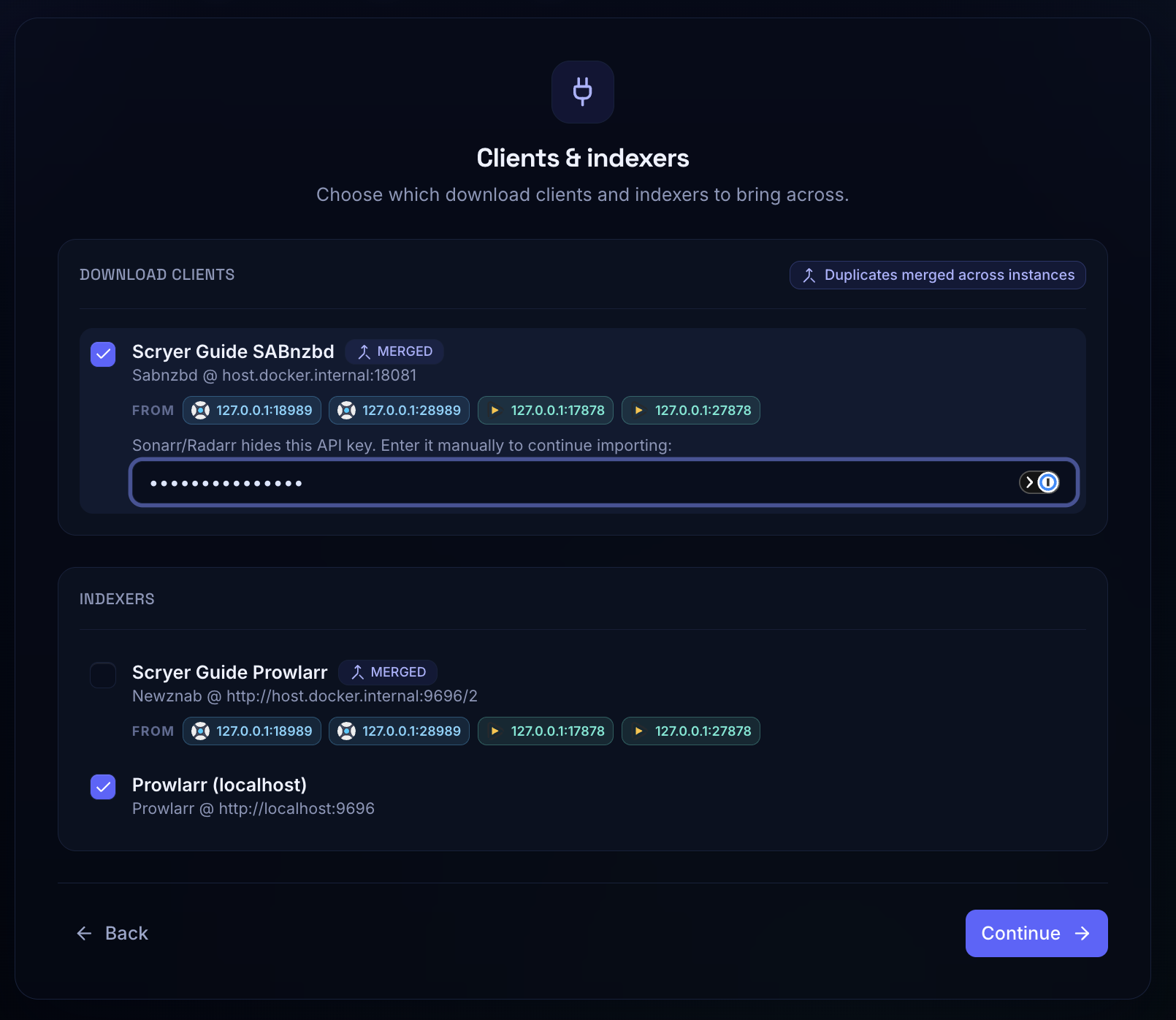Screen dimensions: 1176x1020
Task: Click MERGED badge beside Scryer Guide SABnzbd
Action: [394, 351]
